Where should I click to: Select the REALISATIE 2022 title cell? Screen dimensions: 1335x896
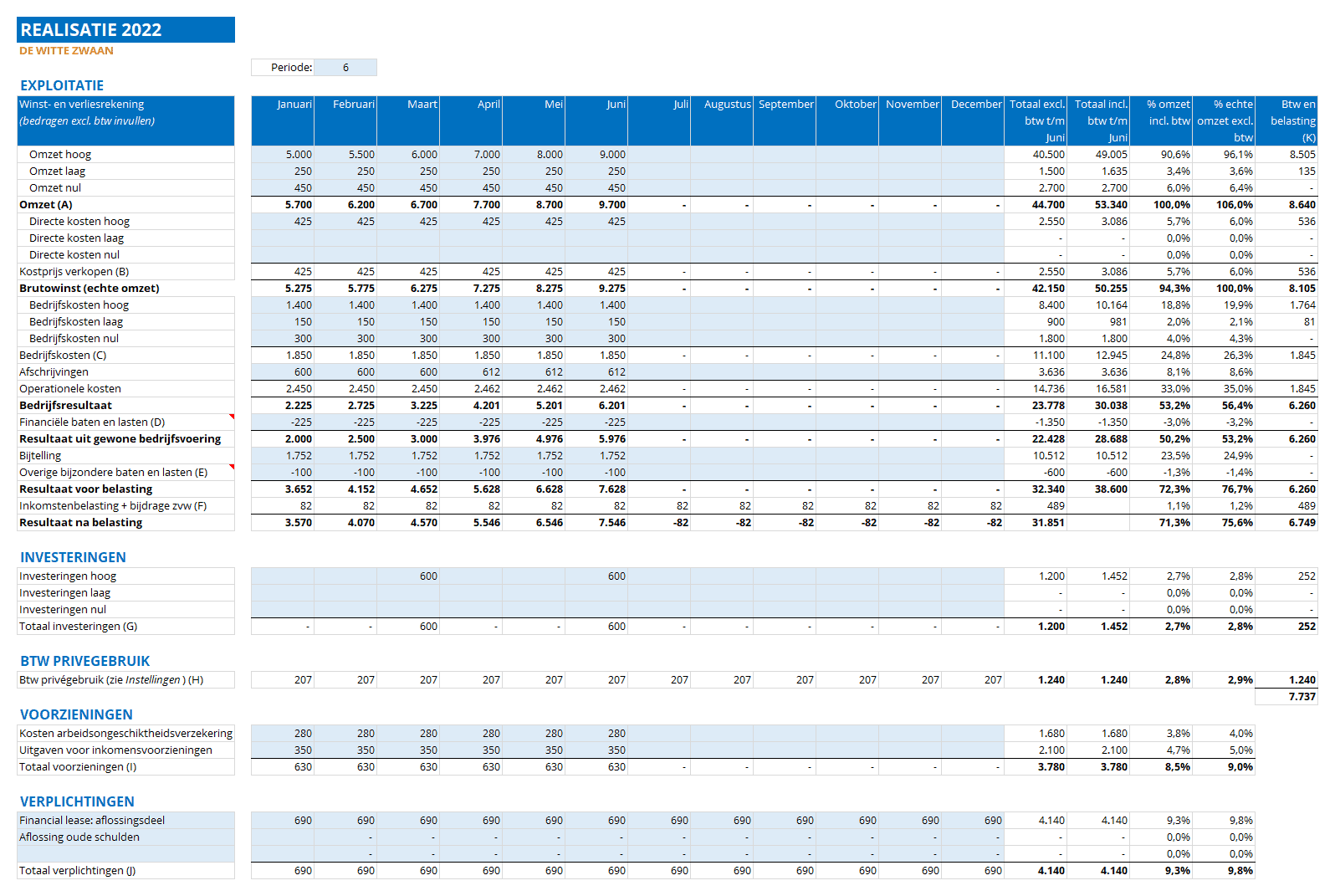click(x=125, y=30)
